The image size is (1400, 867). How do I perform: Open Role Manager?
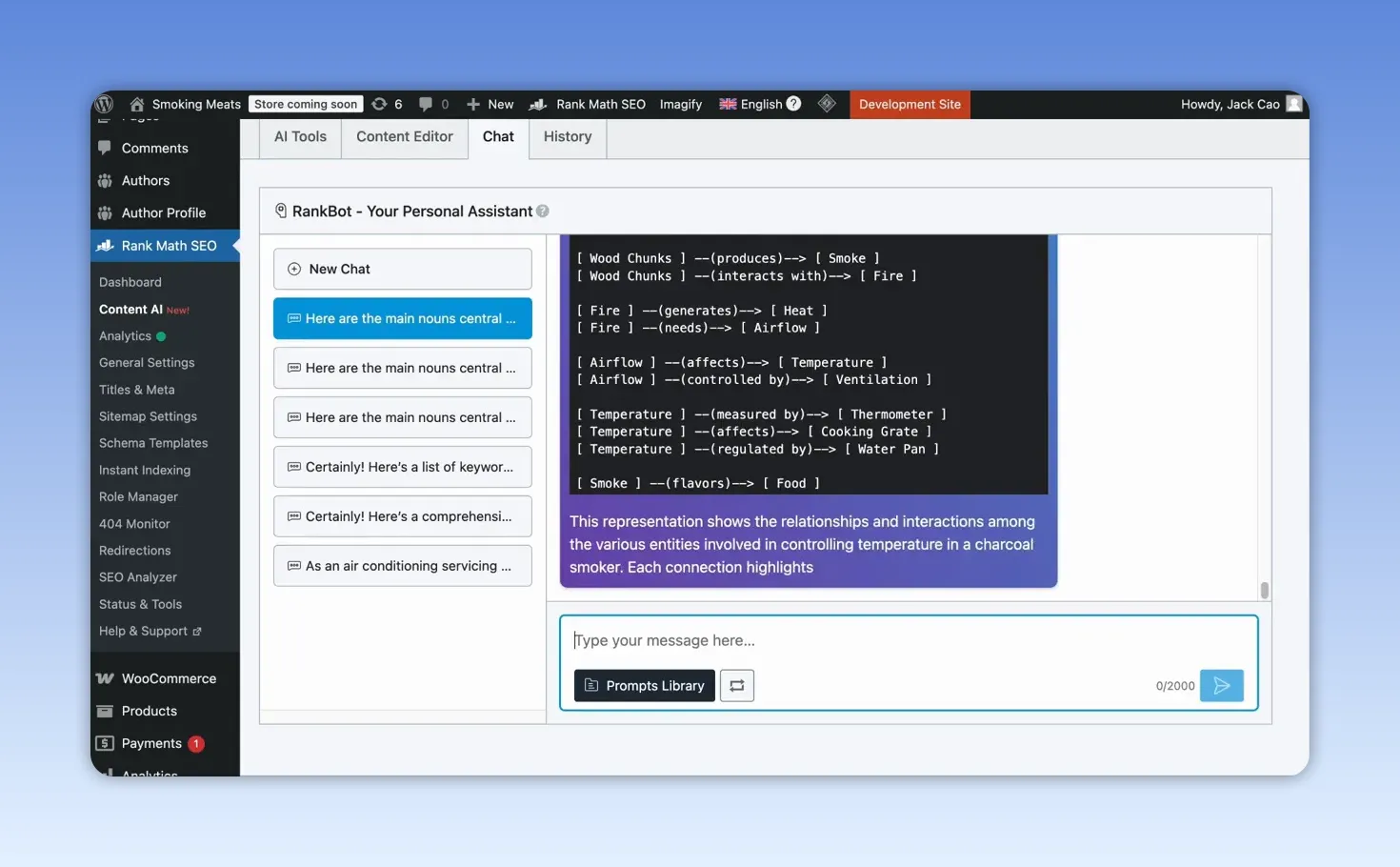pyautogui.click(x=138, y=496)
